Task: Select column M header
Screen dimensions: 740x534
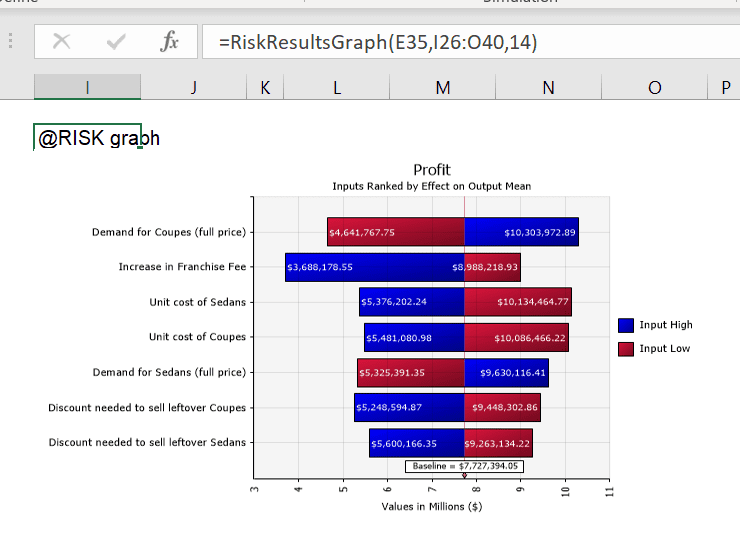Action: coord(442,88)
